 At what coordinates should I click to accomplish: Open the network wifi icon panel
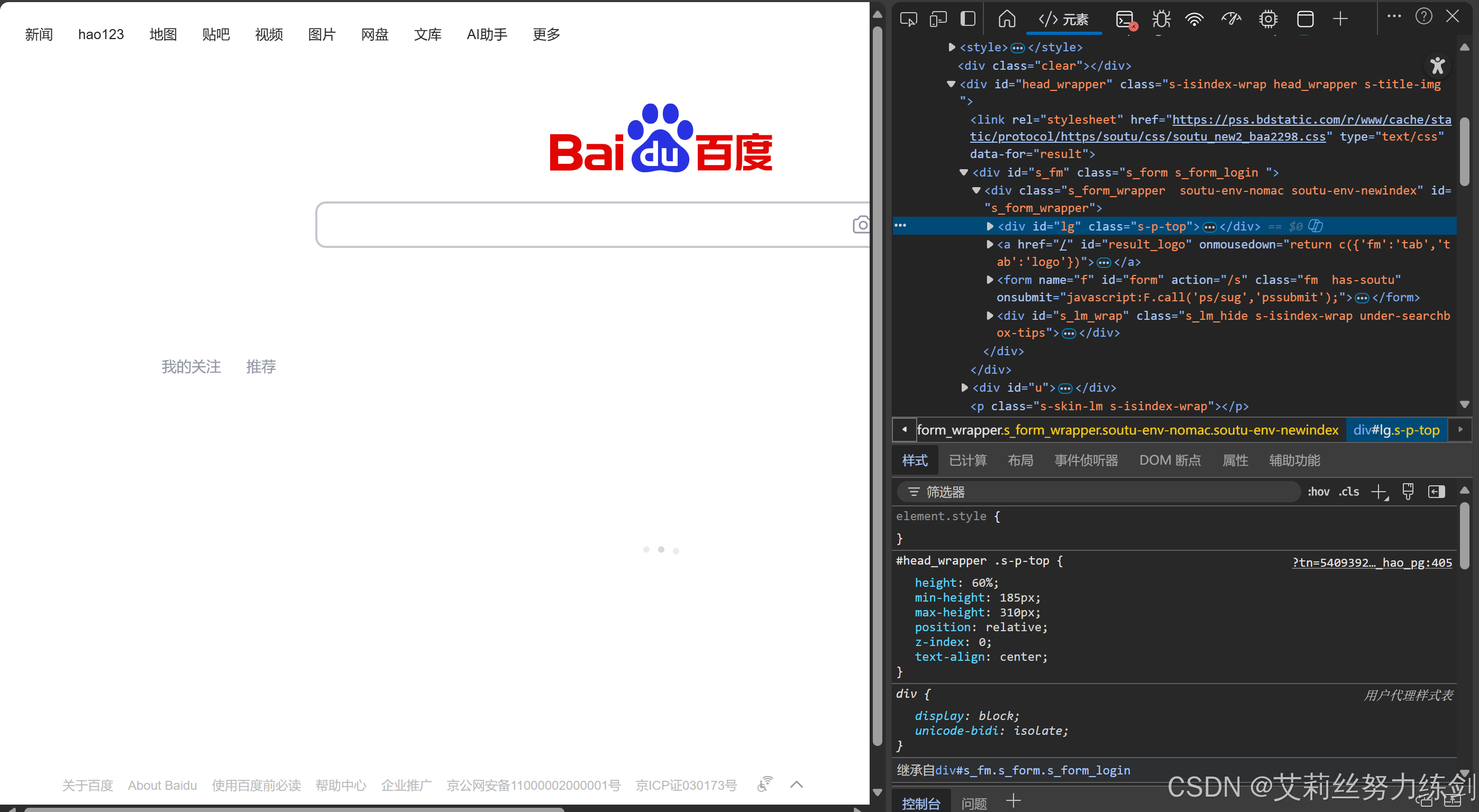tap(1194, 20)
